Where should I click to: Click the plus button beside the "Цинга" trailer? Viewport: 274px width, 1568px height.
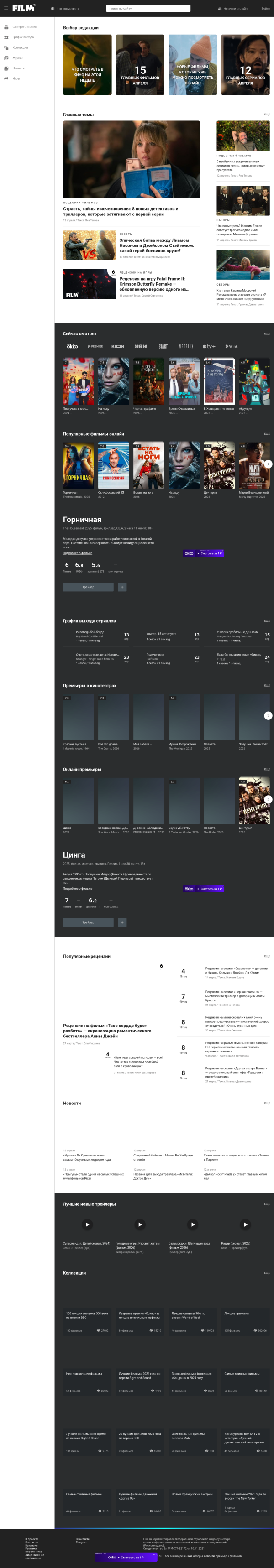[x=122, y=922]
